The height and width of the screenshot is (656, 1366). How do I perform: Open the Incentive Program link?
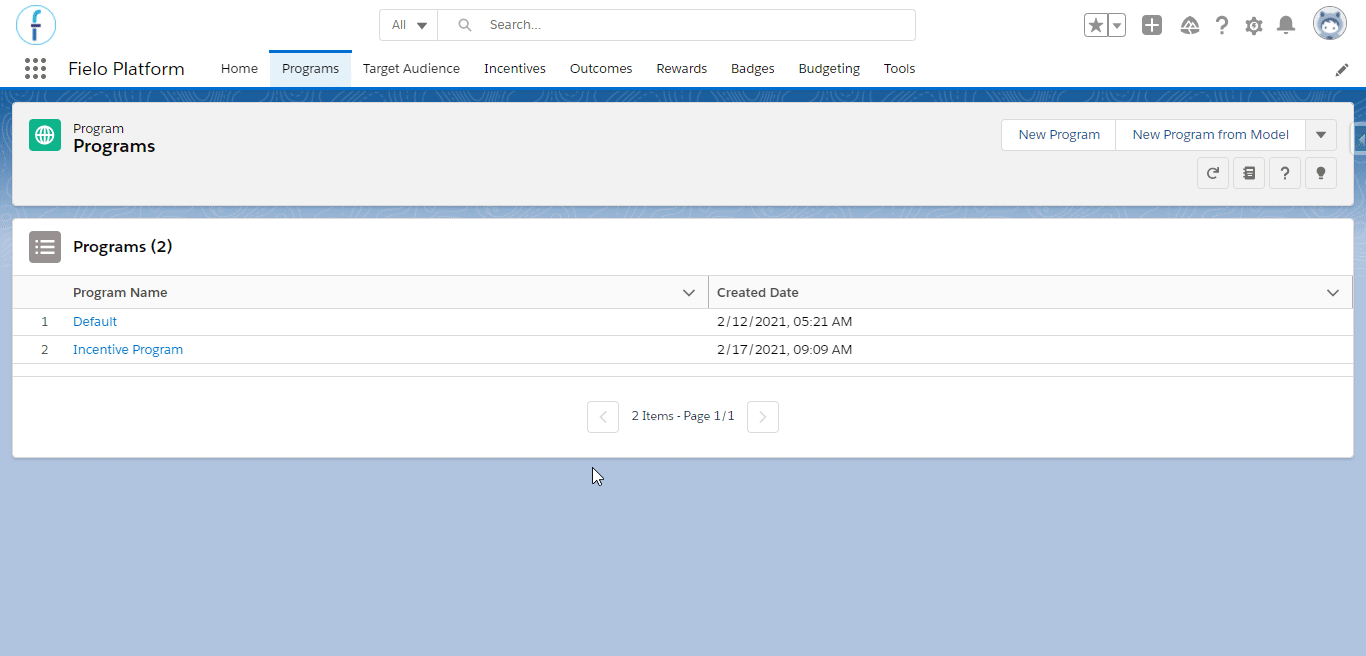[x=128, y=350]
